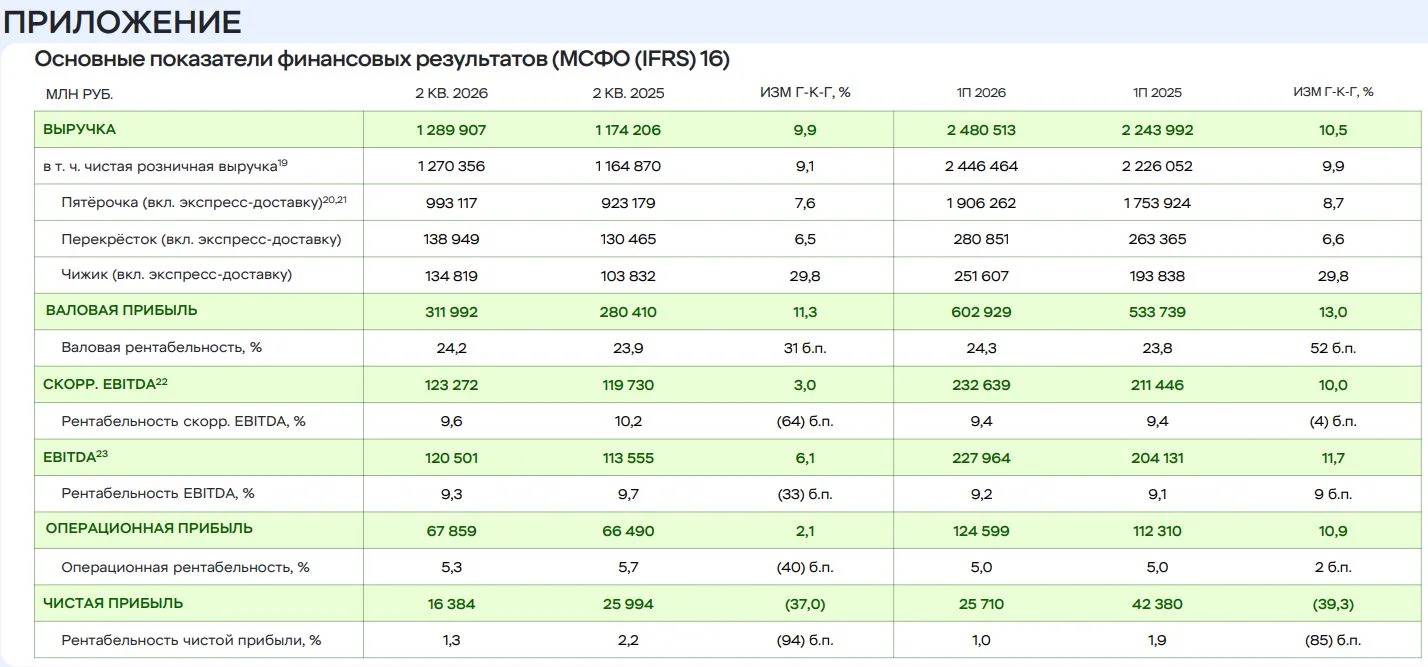
Task: Select the half-year revenue value "2 243 992"
Action: click(x=1157, y=130)
